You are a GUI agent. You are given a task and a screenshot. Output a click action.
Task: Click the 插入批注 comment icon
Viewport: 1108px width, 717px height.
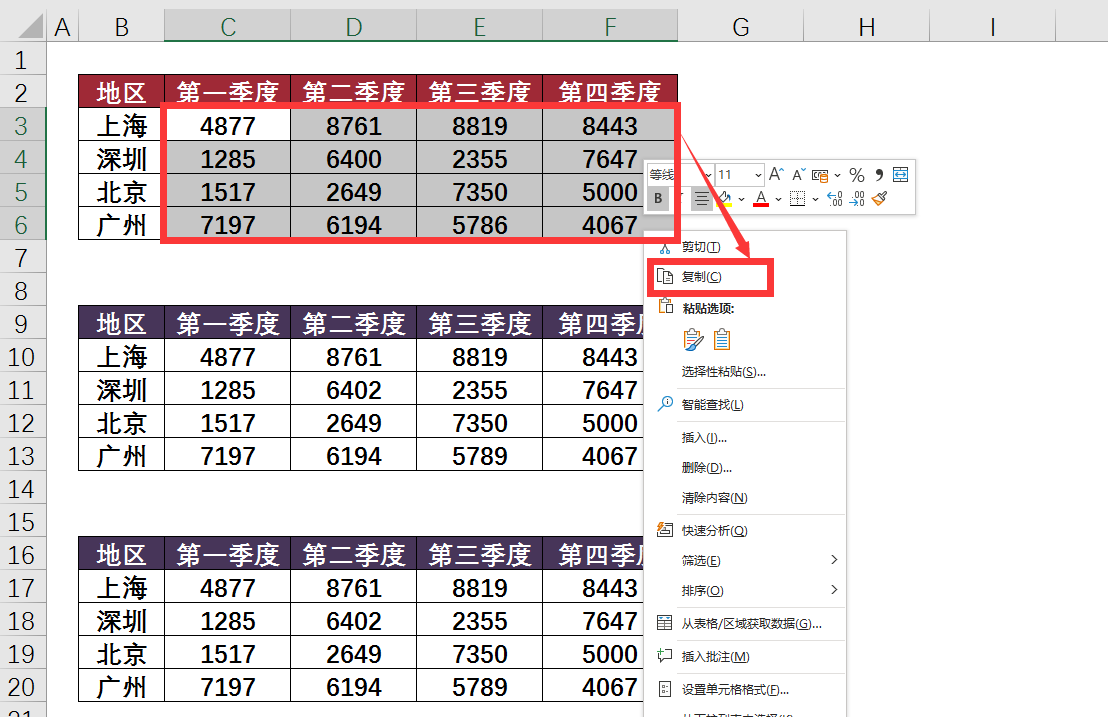click(x=665, y=656)
